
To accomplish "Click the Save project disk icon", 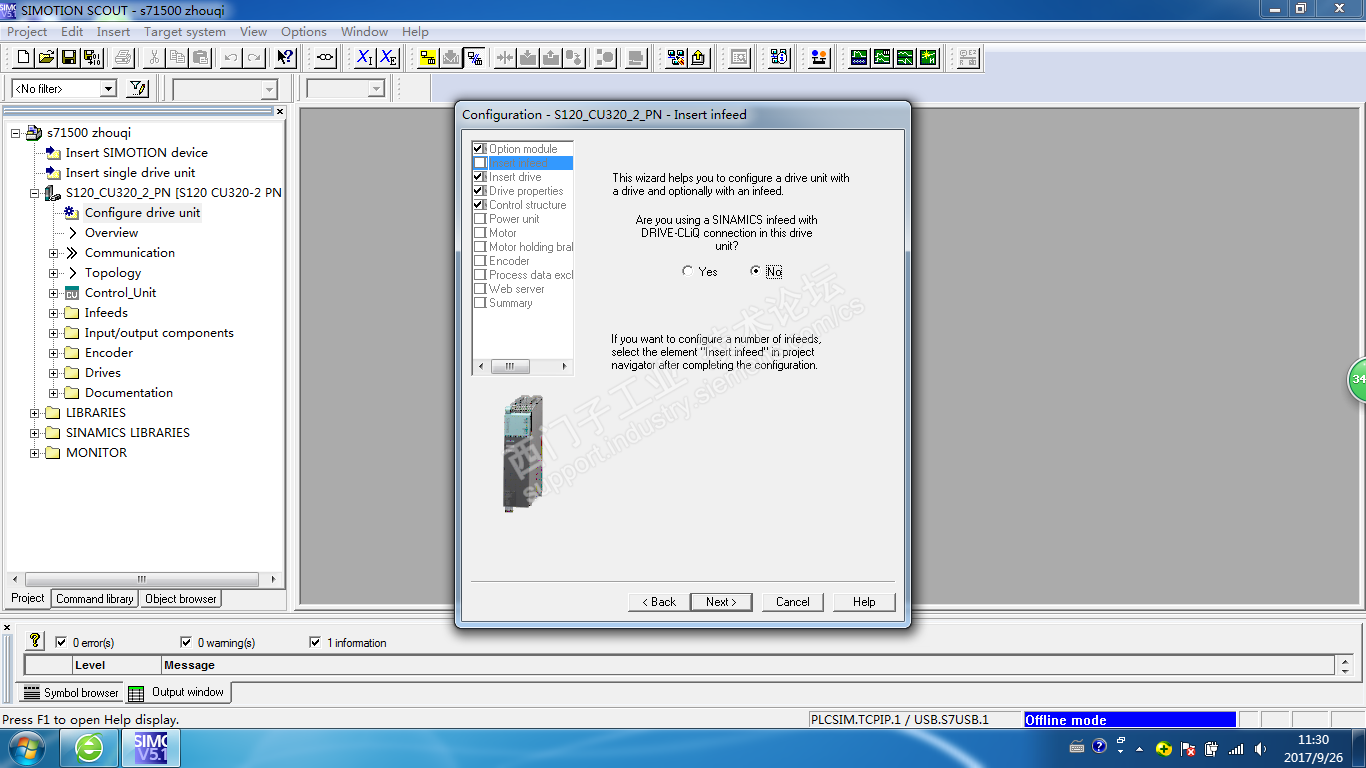I will pos(69,58).
